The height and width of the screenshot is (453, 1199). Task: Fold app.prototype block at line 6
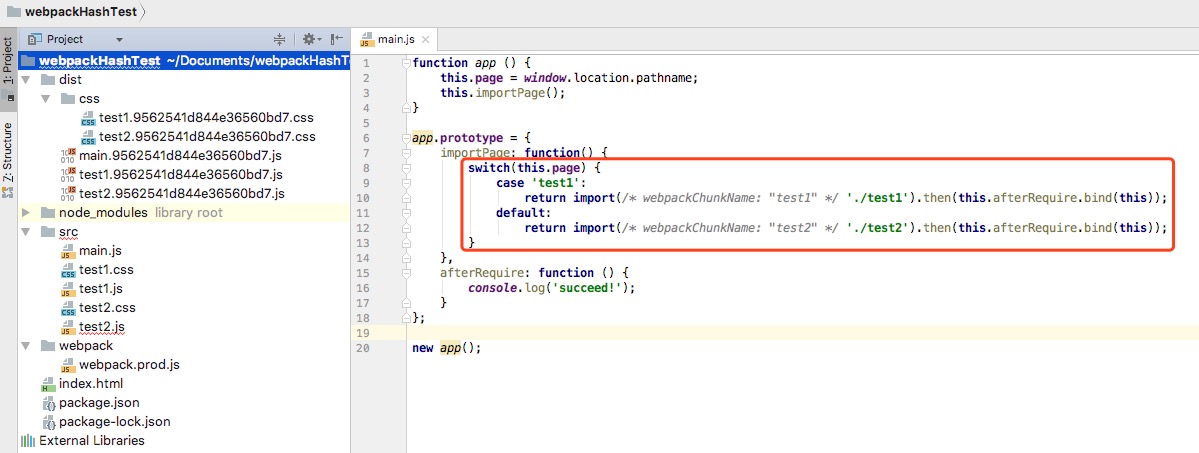pos(406,138)
